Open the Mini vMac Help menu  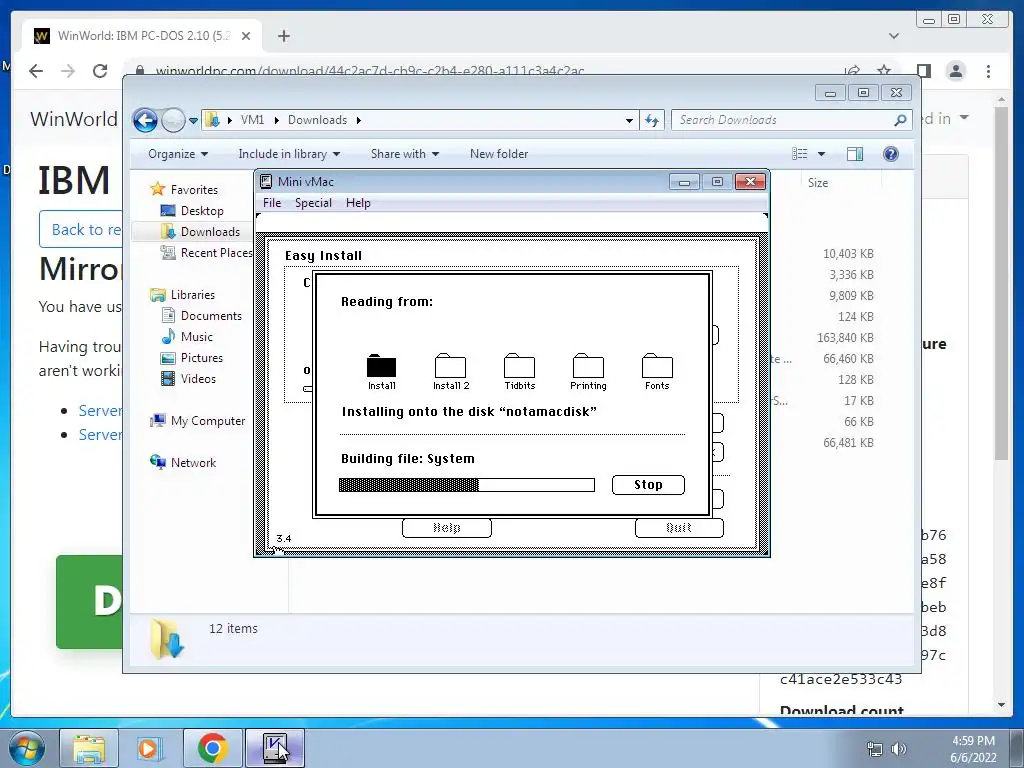(x=358, y=202)
